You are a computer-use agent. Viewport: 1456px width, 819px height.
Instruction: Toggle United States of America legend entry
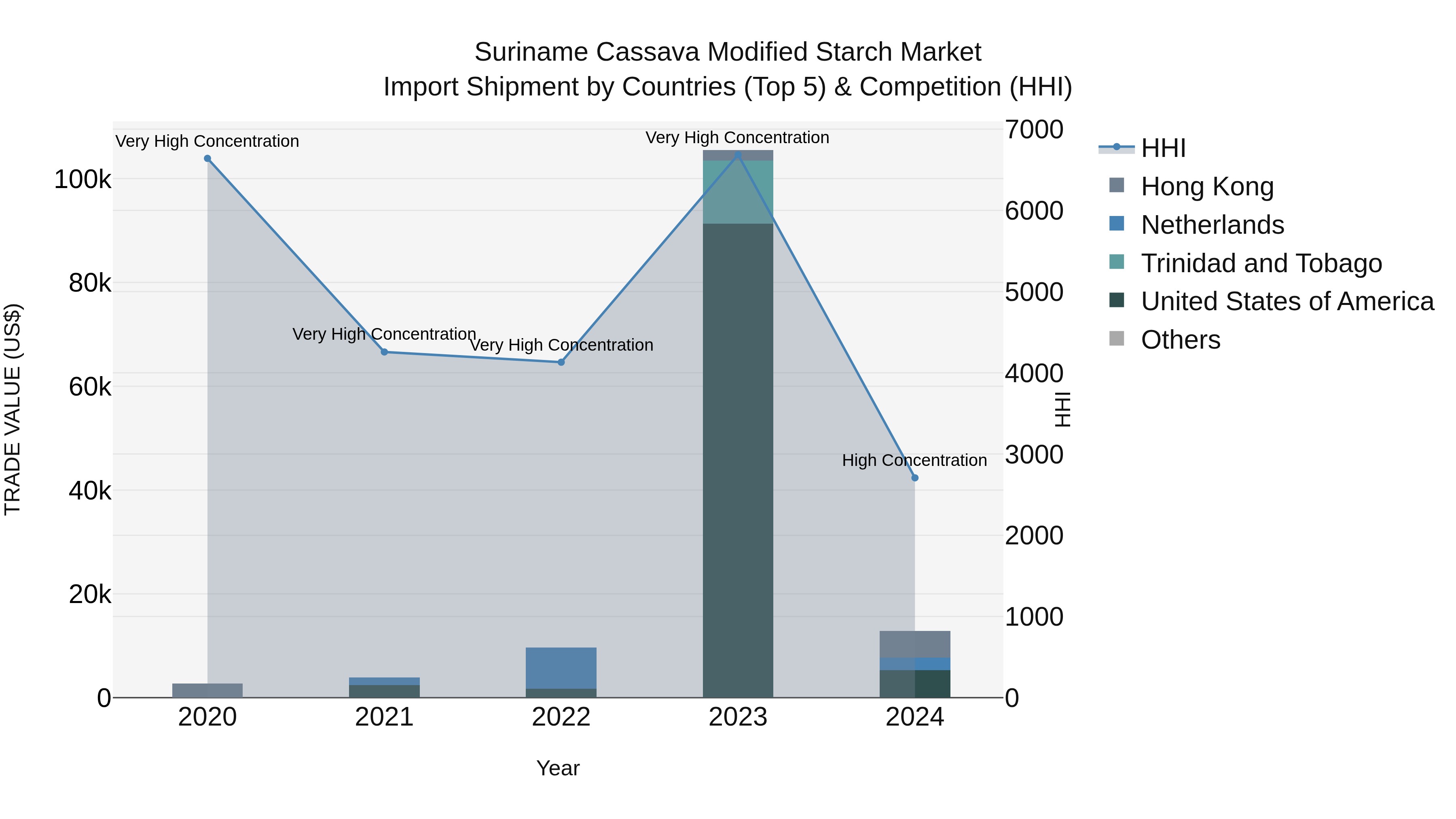click(1272, 301)
